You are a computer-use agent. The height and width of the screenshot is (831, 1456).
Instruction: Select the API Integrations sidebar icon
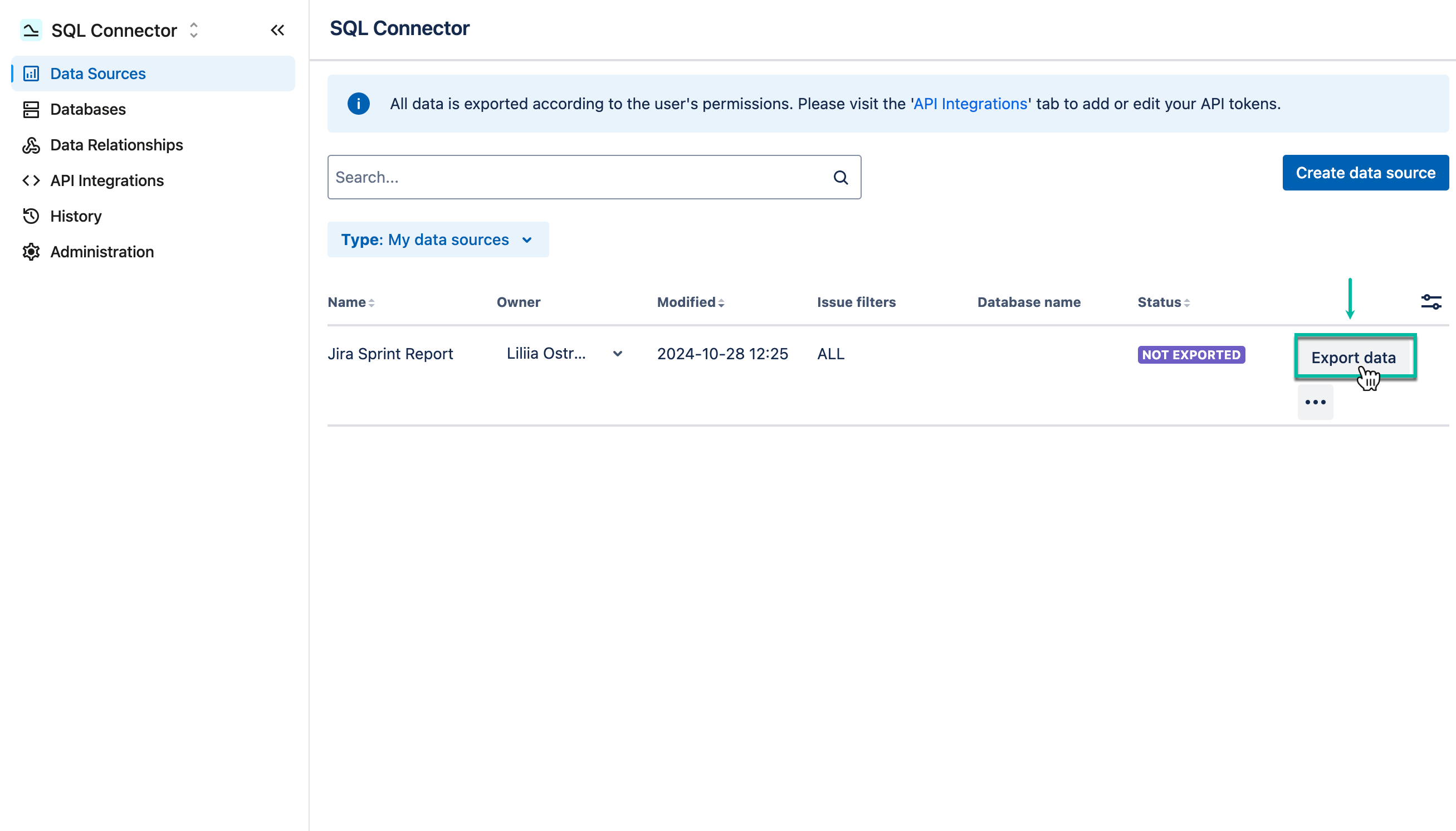(x=31, y=180)
